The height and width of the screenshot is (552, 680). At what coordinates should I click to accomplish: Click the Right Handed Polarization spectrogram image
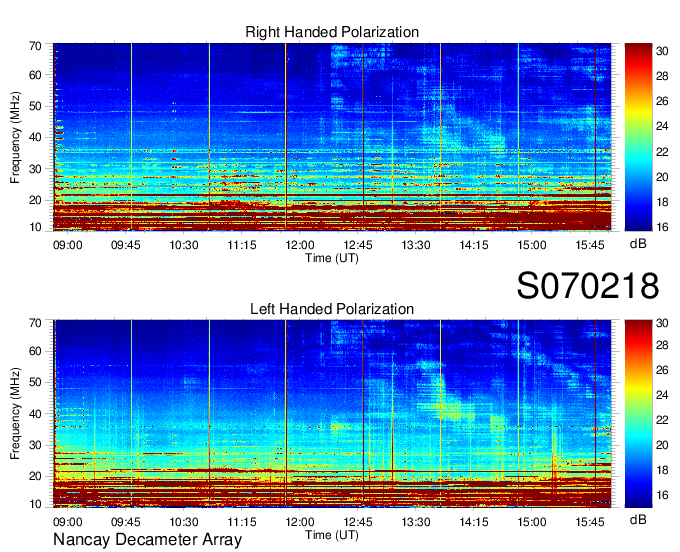point(332,137)
